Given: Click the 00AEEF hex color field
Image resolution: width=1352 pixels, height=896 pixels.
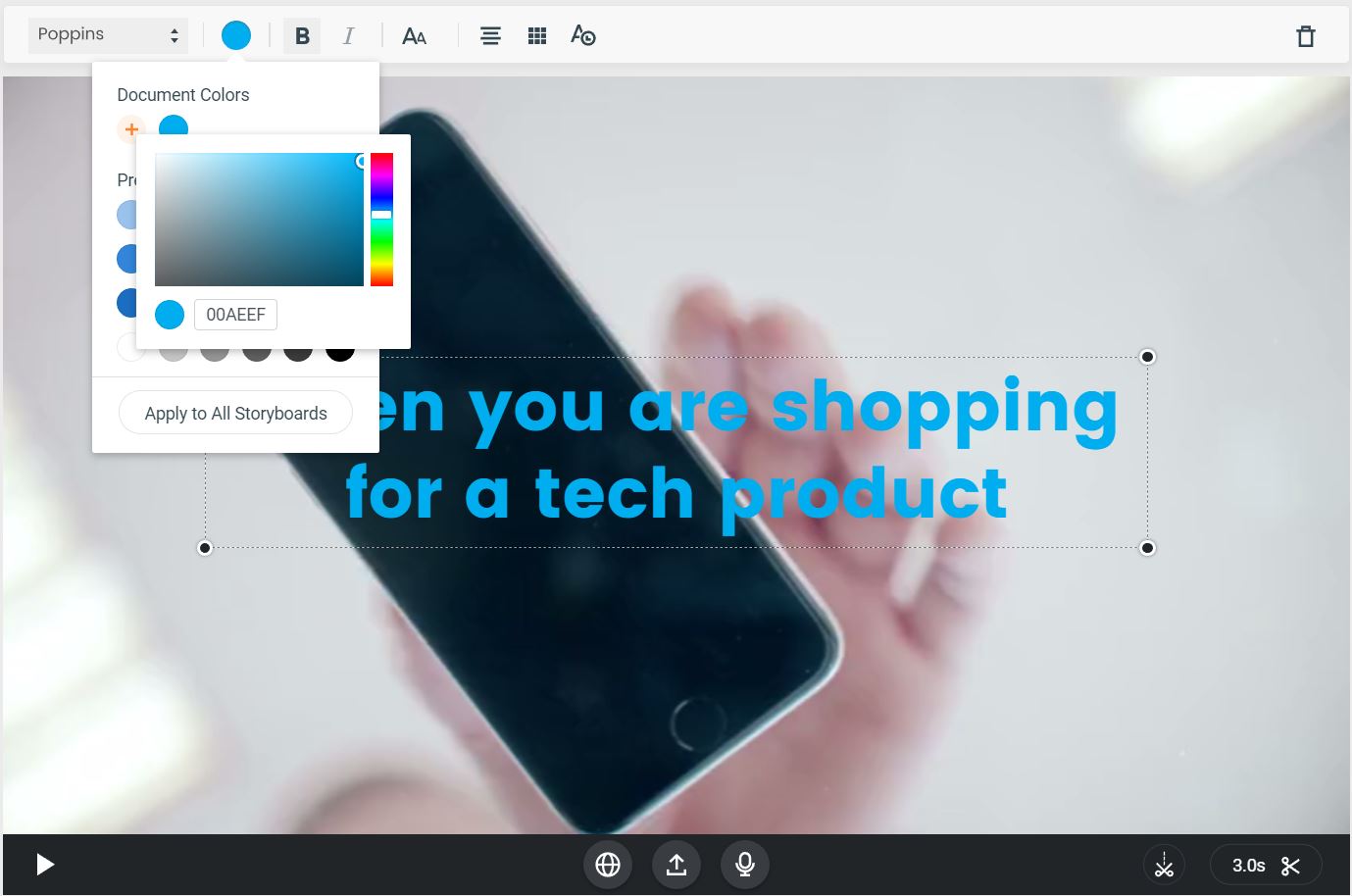Looking at the screenshot, I should [235, 315].
